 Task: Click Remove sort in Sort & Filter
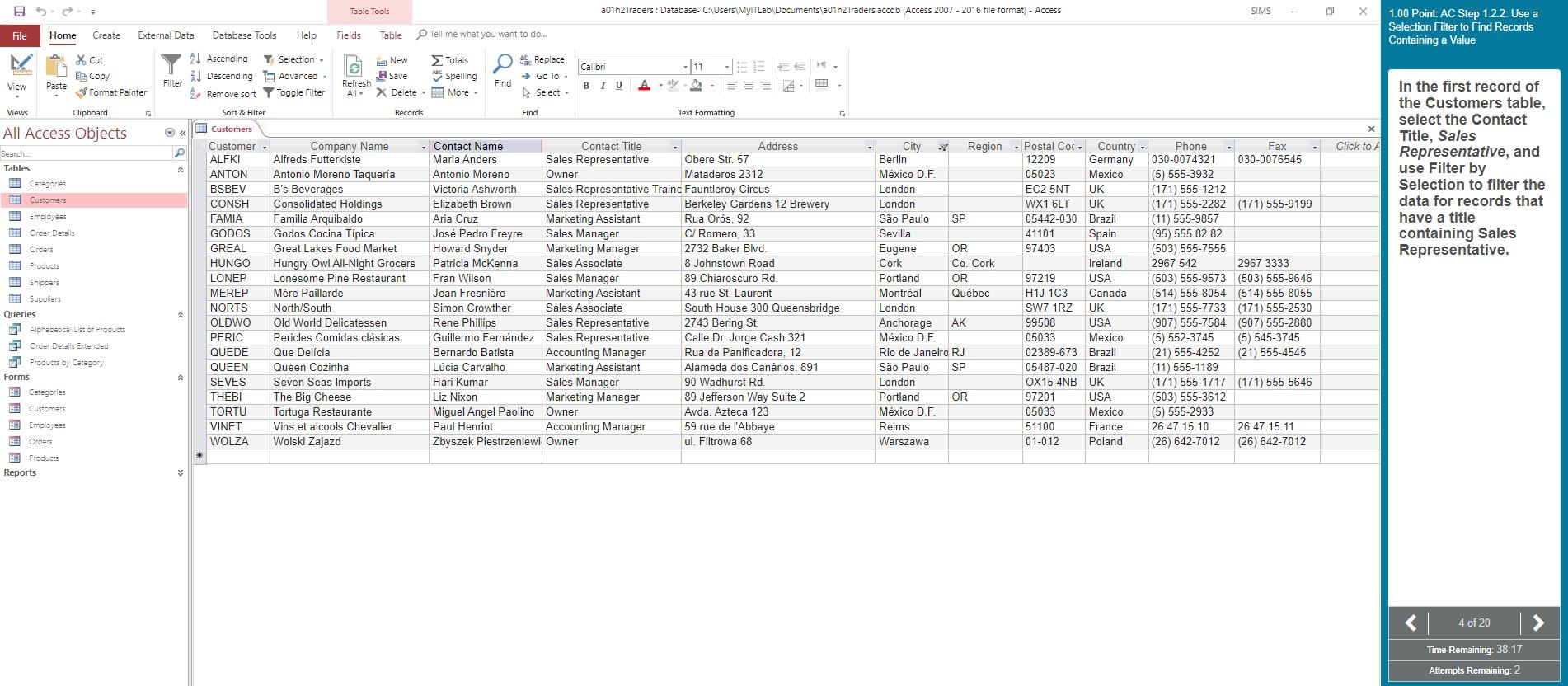pos(223,94)
